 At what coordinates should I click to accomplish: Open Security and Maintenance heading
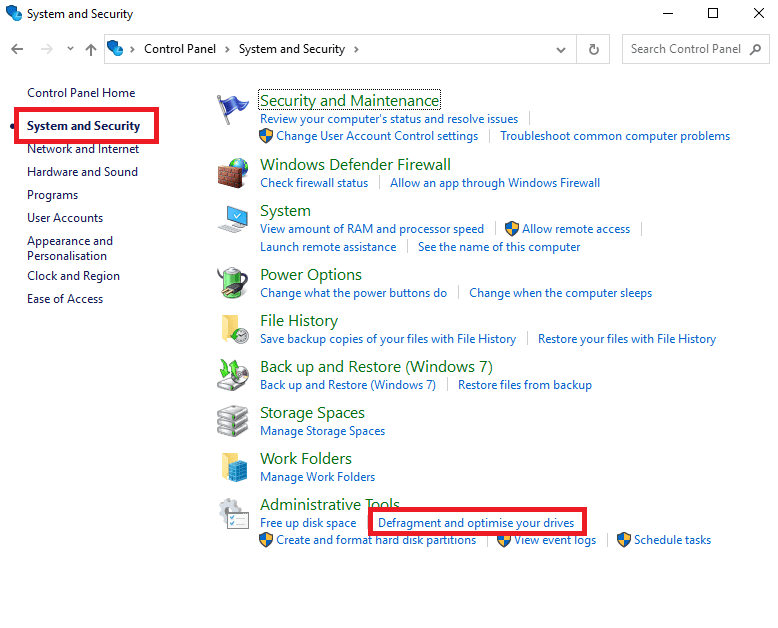point(349,100)
